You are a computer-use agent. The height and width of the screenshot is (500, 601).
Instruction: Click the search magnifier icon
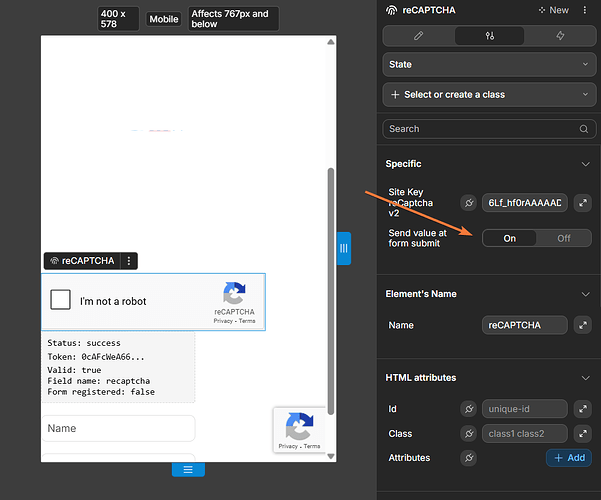pos(583,129)
